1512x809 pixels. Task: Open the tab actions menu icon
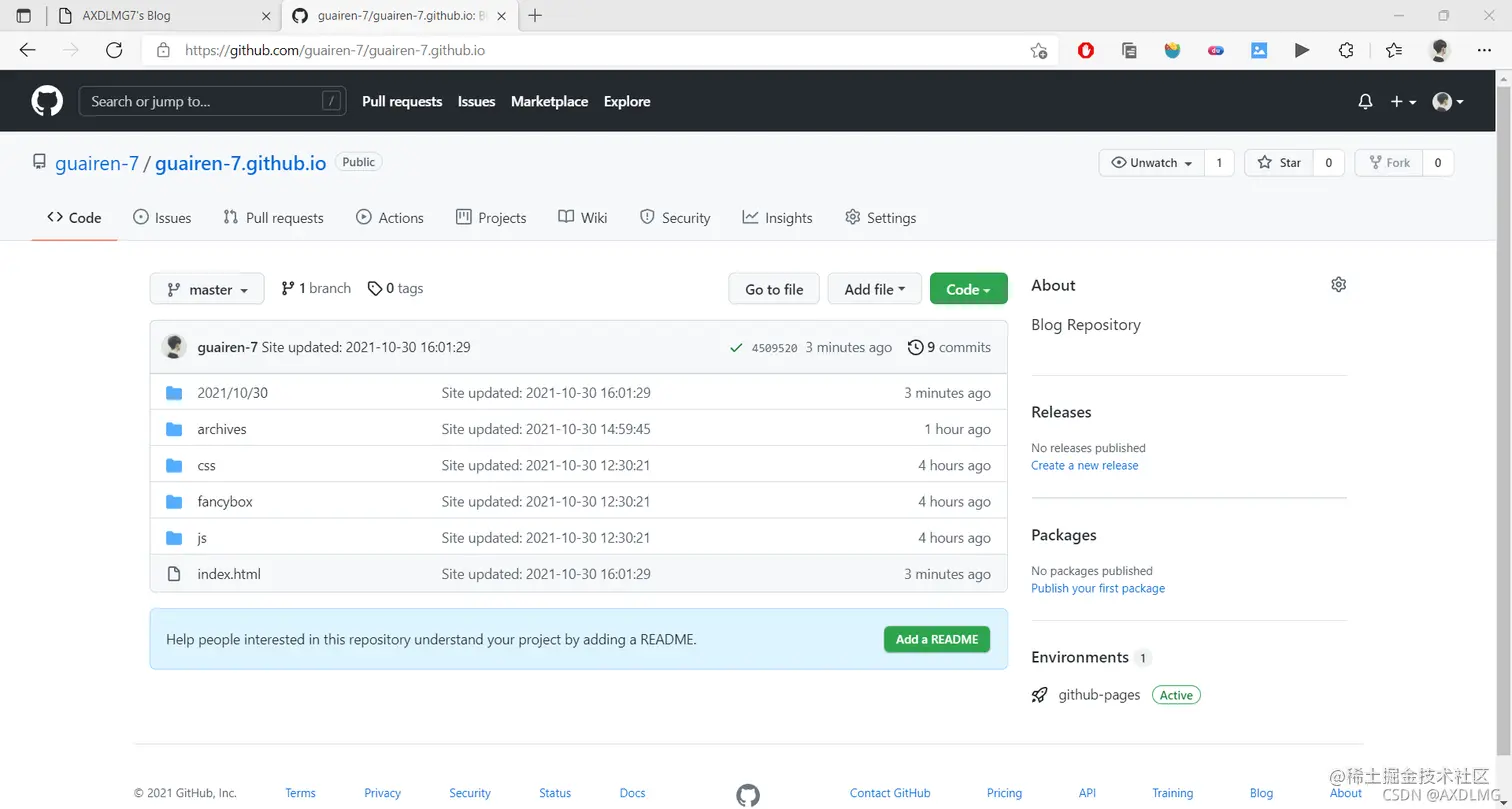point(24,16)
